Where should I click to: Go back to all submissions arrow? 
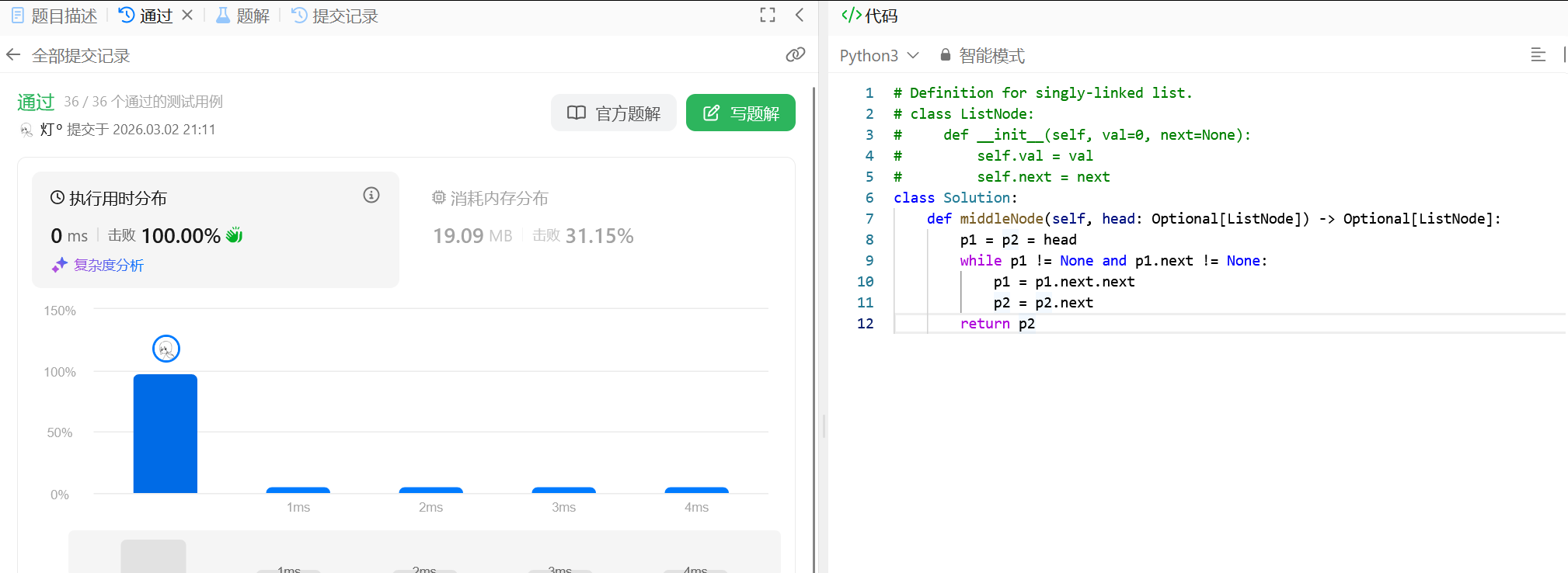coord(13,55)
